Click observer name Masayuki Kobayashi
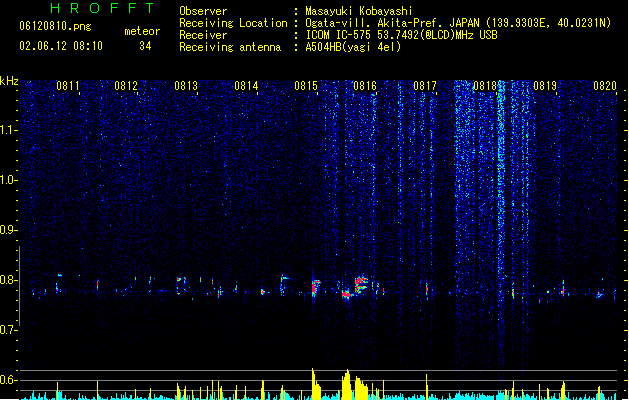 click(359, 11)
